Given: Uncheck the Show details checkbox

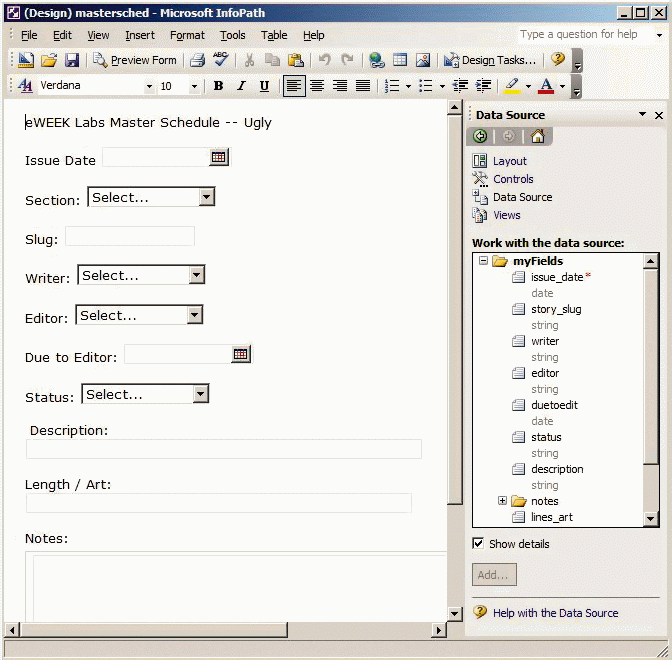Looking at the screenshot, I should (477, 543).
